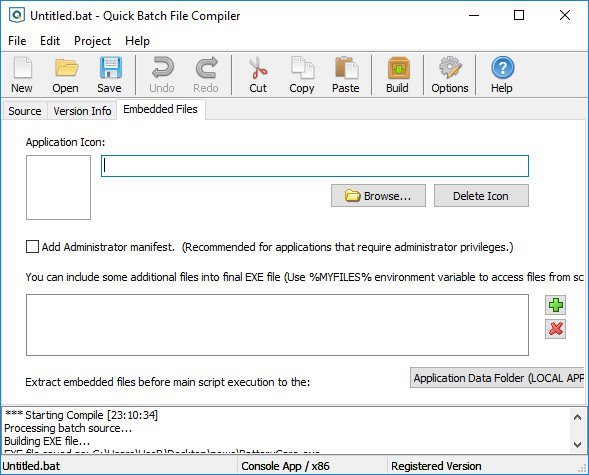Click 'Registered Version' status entry

pos(436,466)
